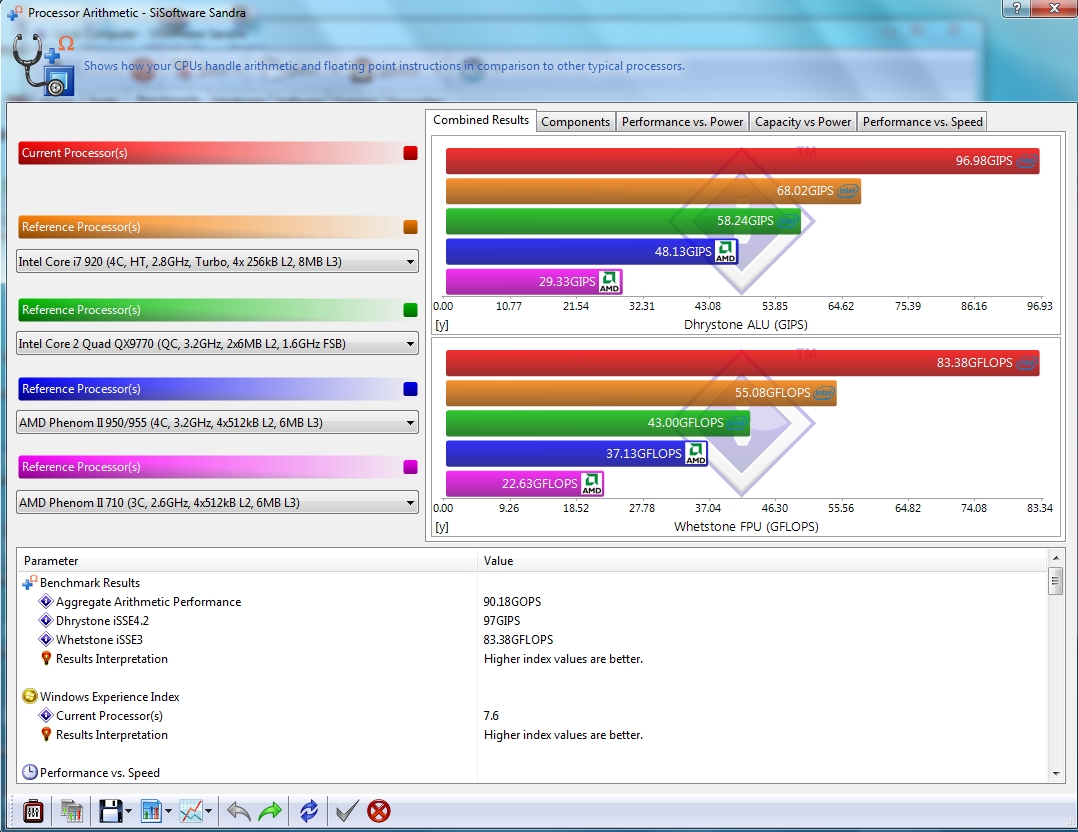The width and height of the screenshot is (1078, 832).
Task: Click the red 96.98GIPS Dhrystone bar
Action: point(742,161)
